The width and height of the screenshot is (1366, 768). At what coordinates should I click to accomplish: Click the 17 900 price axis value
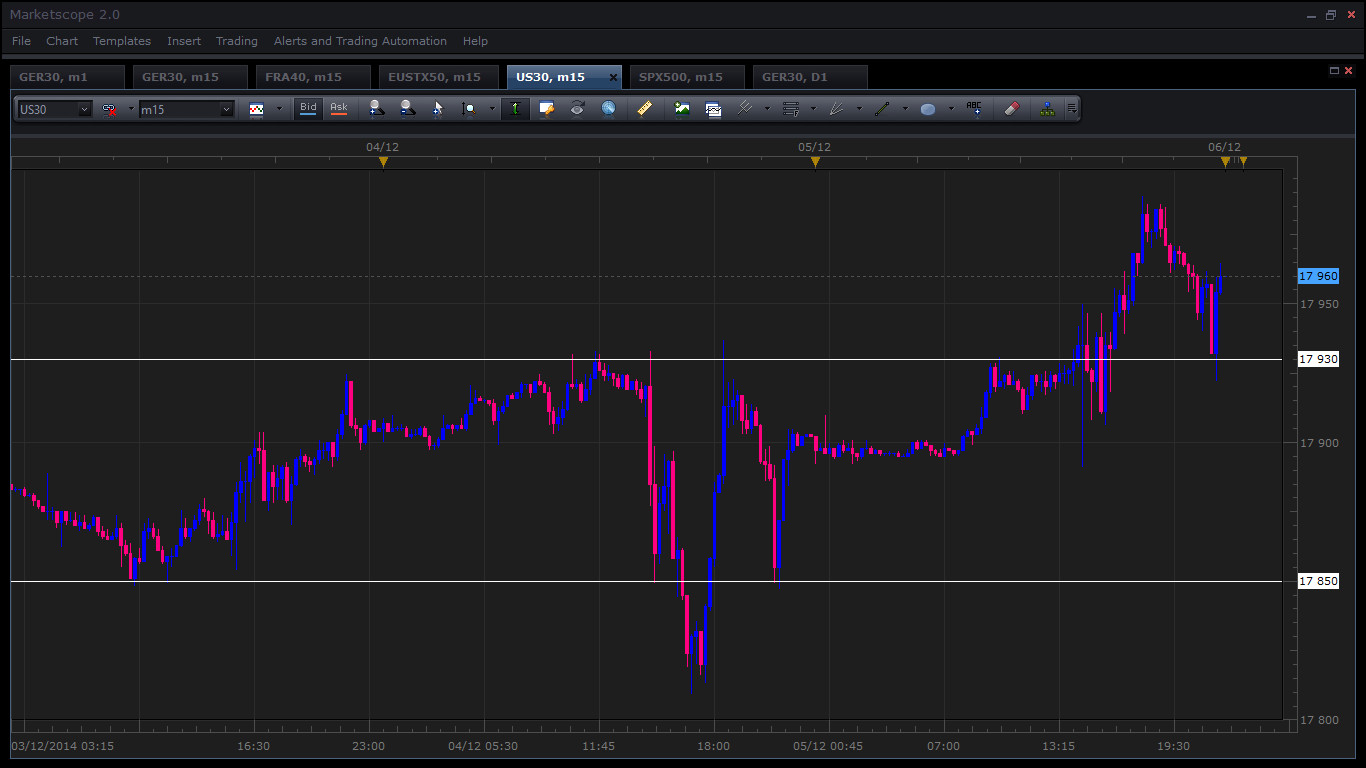1319,443
